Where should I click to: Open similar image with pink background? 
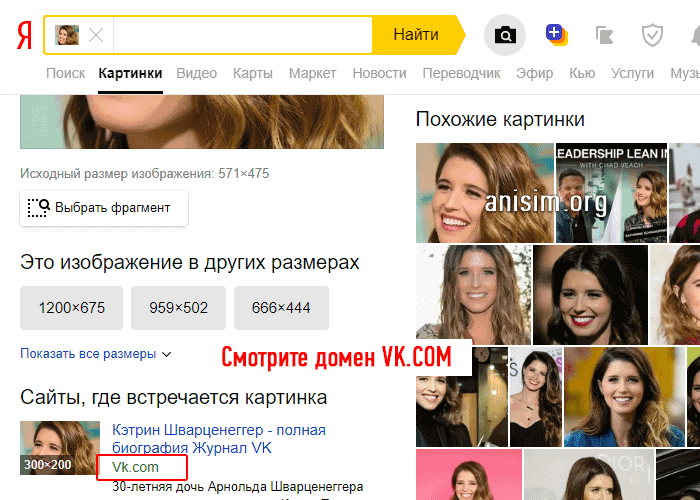click(469, 475)
